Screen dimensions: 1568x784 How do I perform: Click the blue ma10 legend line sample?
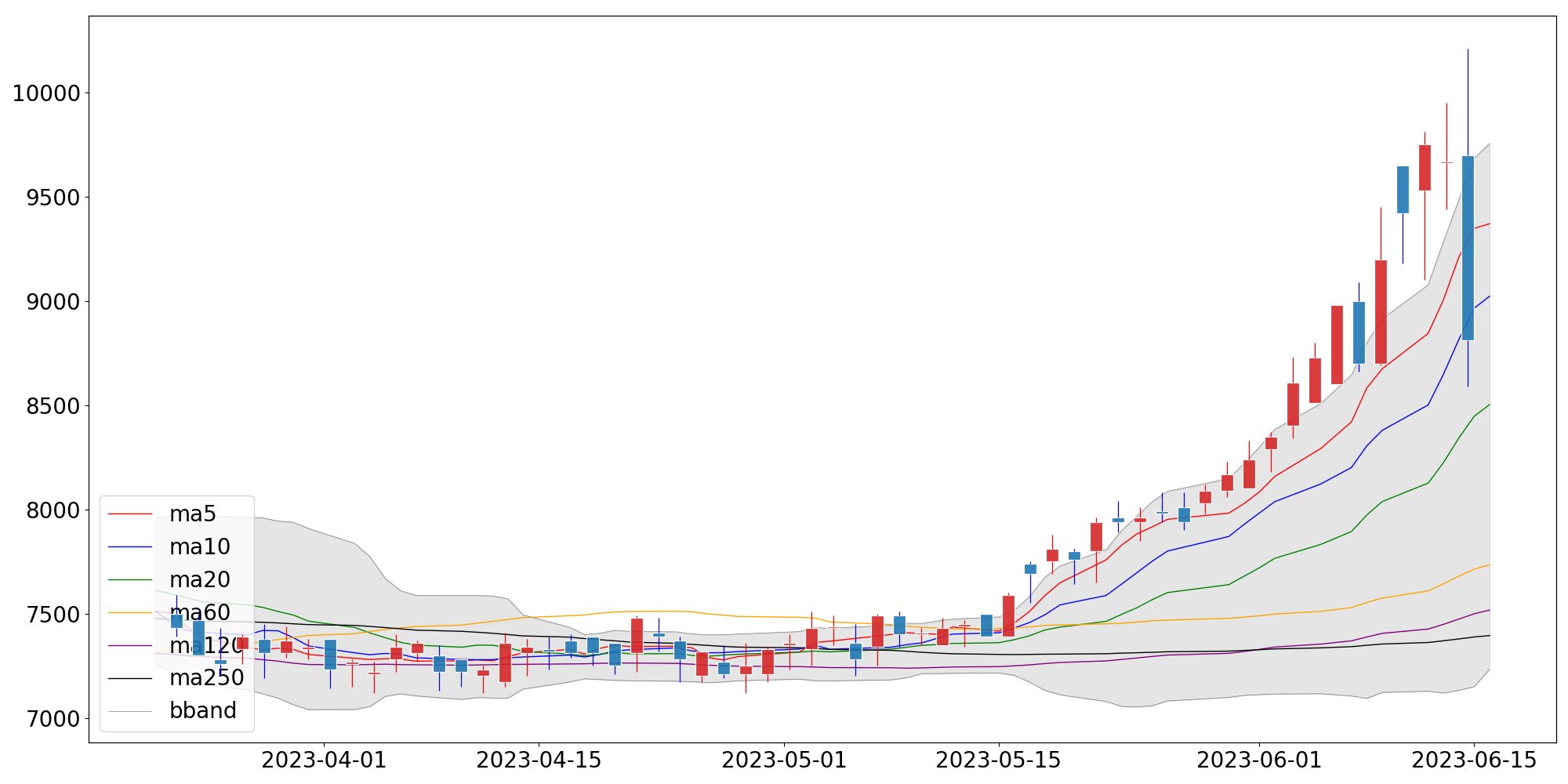pos(130,547)
